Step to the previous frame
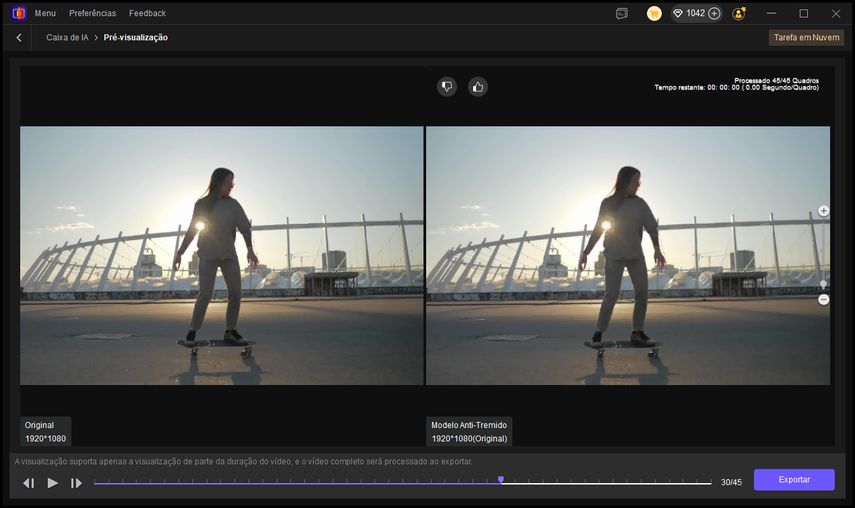Image resolution: width=855 pixels, height=508 pixels. coord(29,483)
